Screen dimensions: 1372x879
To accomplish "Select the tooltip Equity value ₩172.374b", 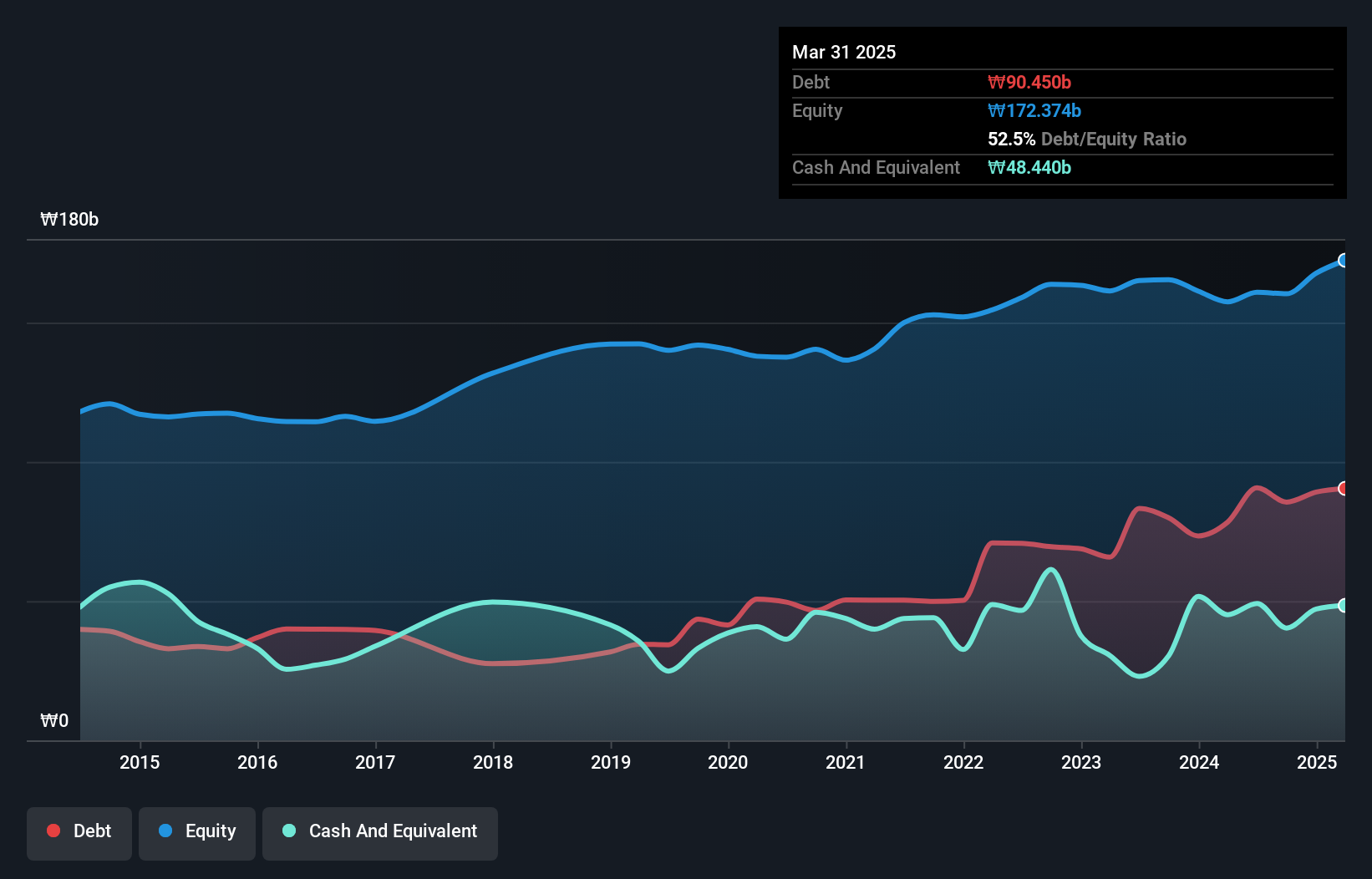I will (1034, 111).
